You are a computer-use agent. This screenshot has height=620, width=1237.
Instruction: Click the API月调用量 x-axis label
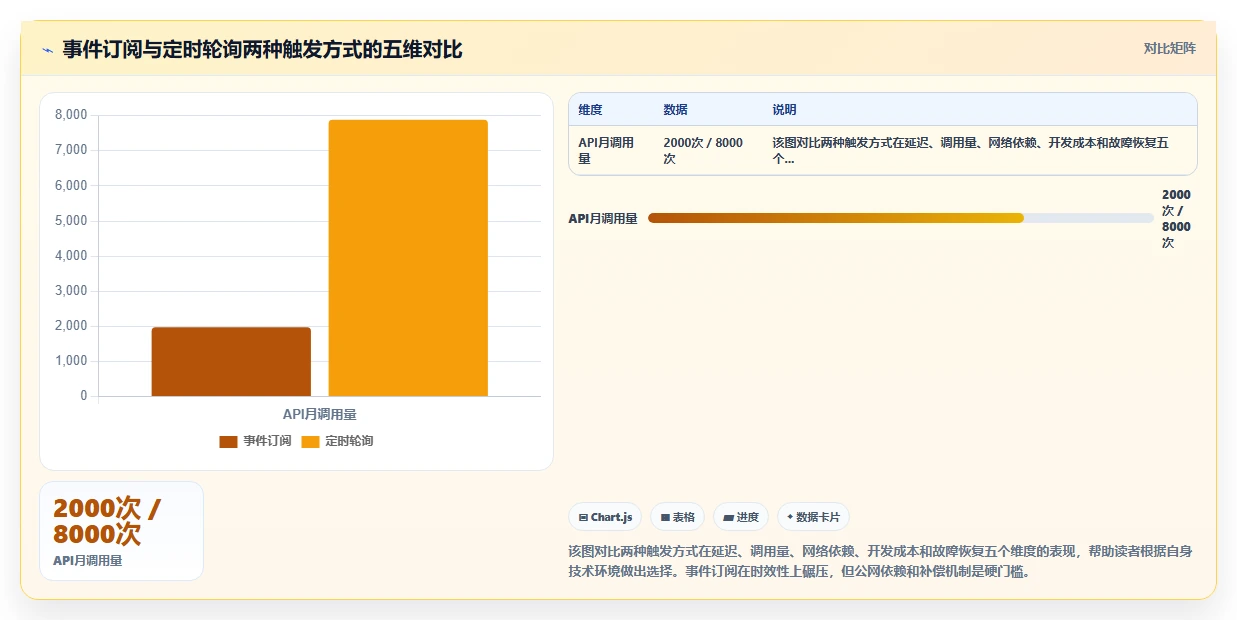tap(320, 414)
